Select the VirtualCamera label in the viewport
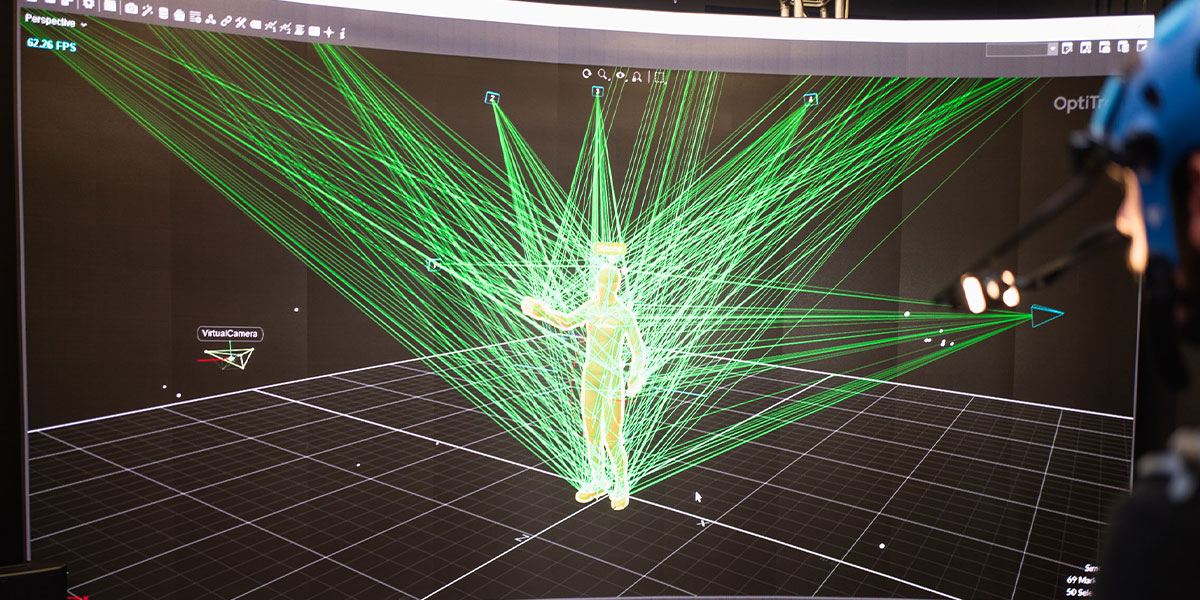Image resolution: width=1200 pixels, height=600 pixels. pyautogui.click(x=231, y=333)
